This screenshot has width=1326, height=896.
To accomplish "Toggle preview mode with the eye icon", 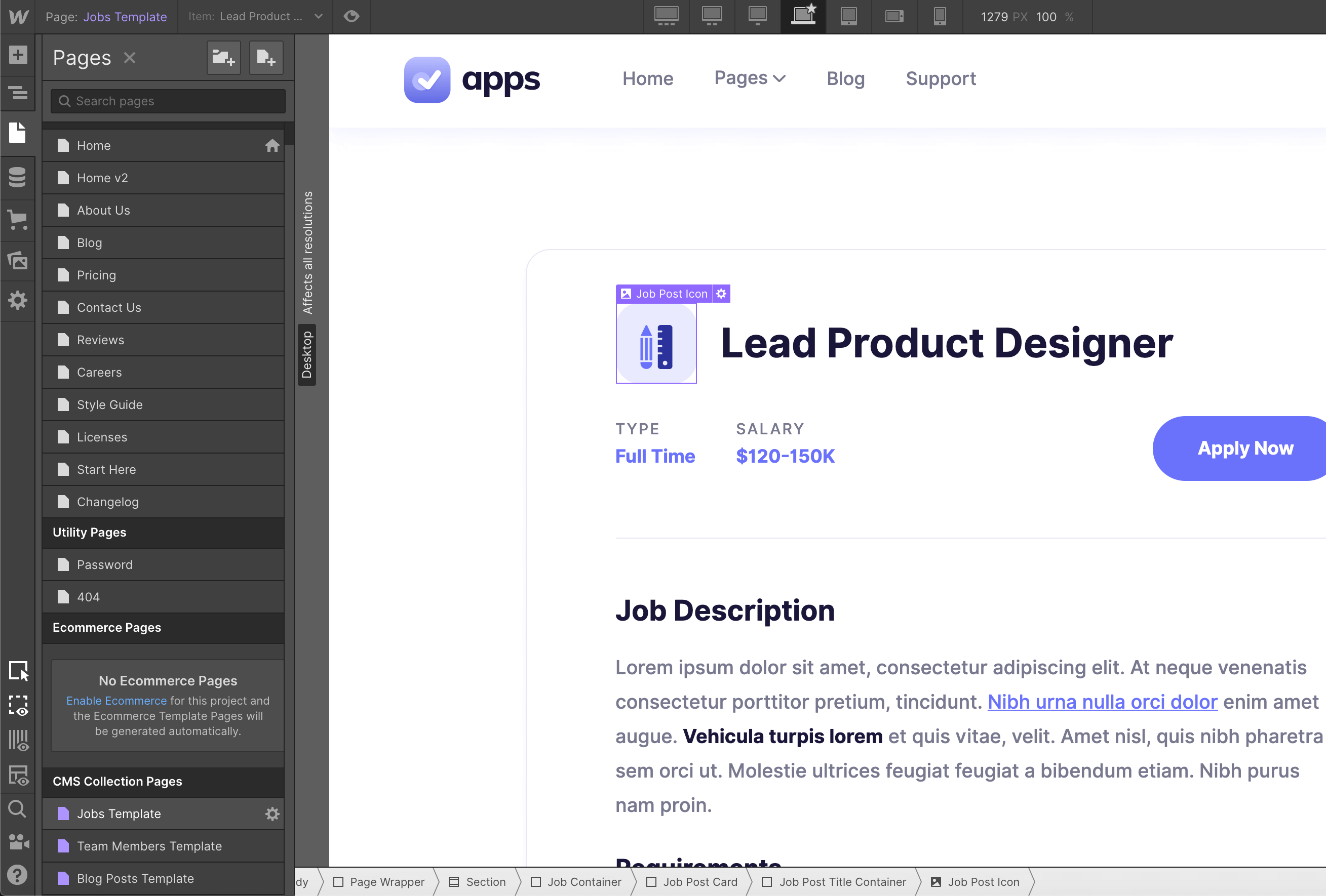I will point(351,17).
